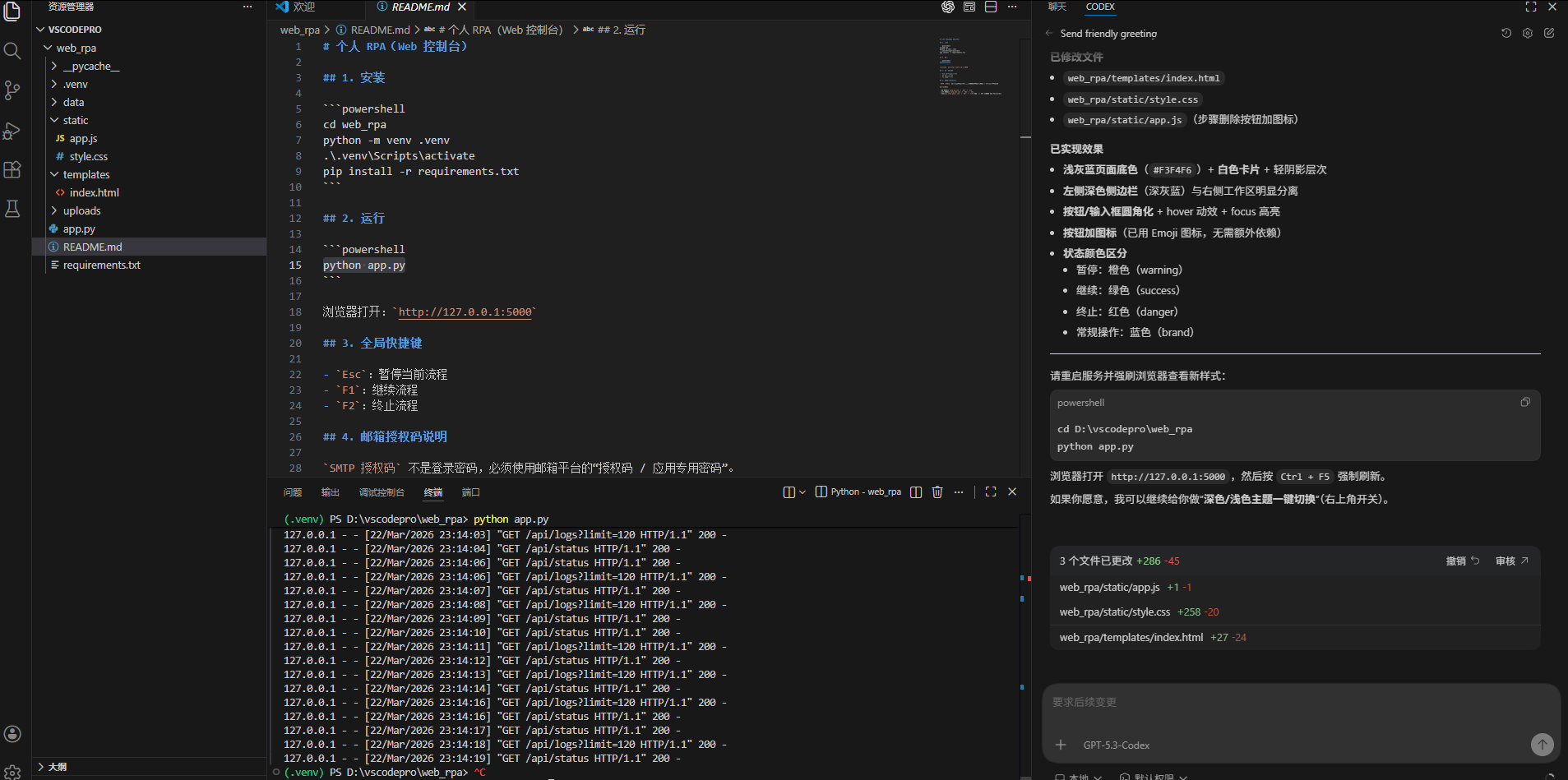1568x780 pixels.
Task: Click 撤销 to undo the changes
Action: click(1463, 561)
